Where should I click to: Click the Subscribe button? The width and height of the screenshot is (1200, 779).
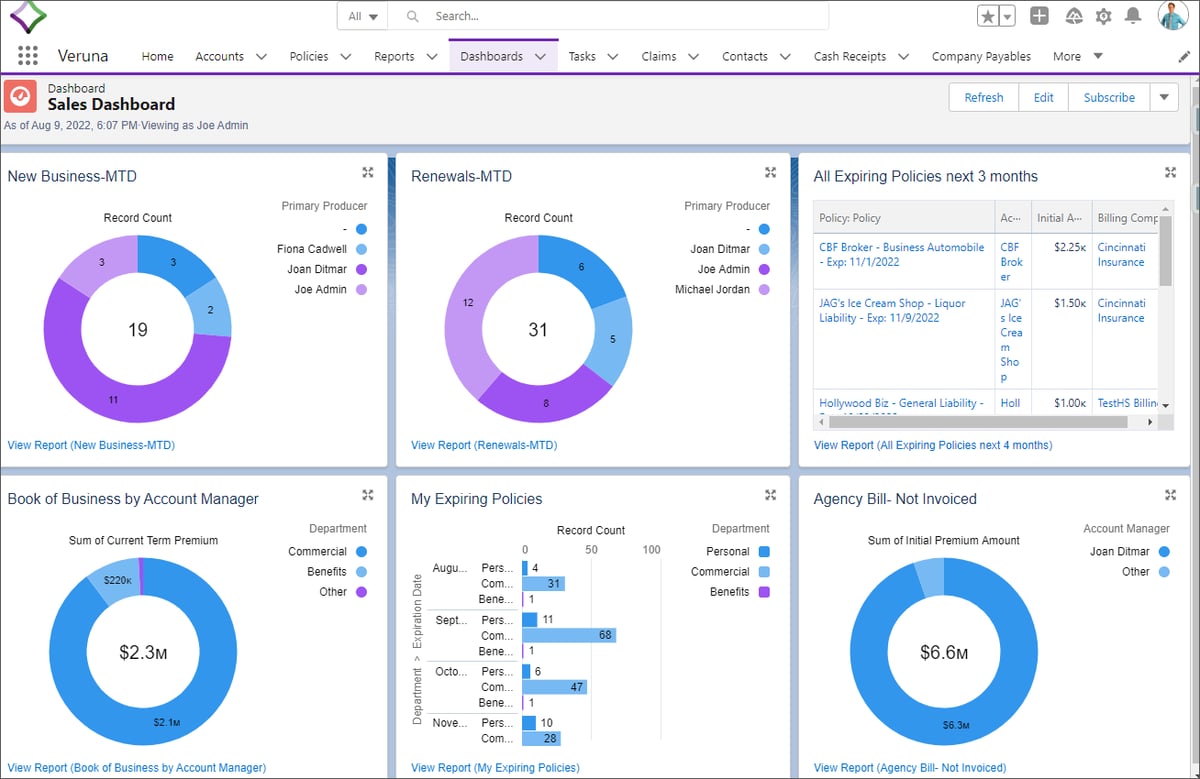[x=1109, y=97]
